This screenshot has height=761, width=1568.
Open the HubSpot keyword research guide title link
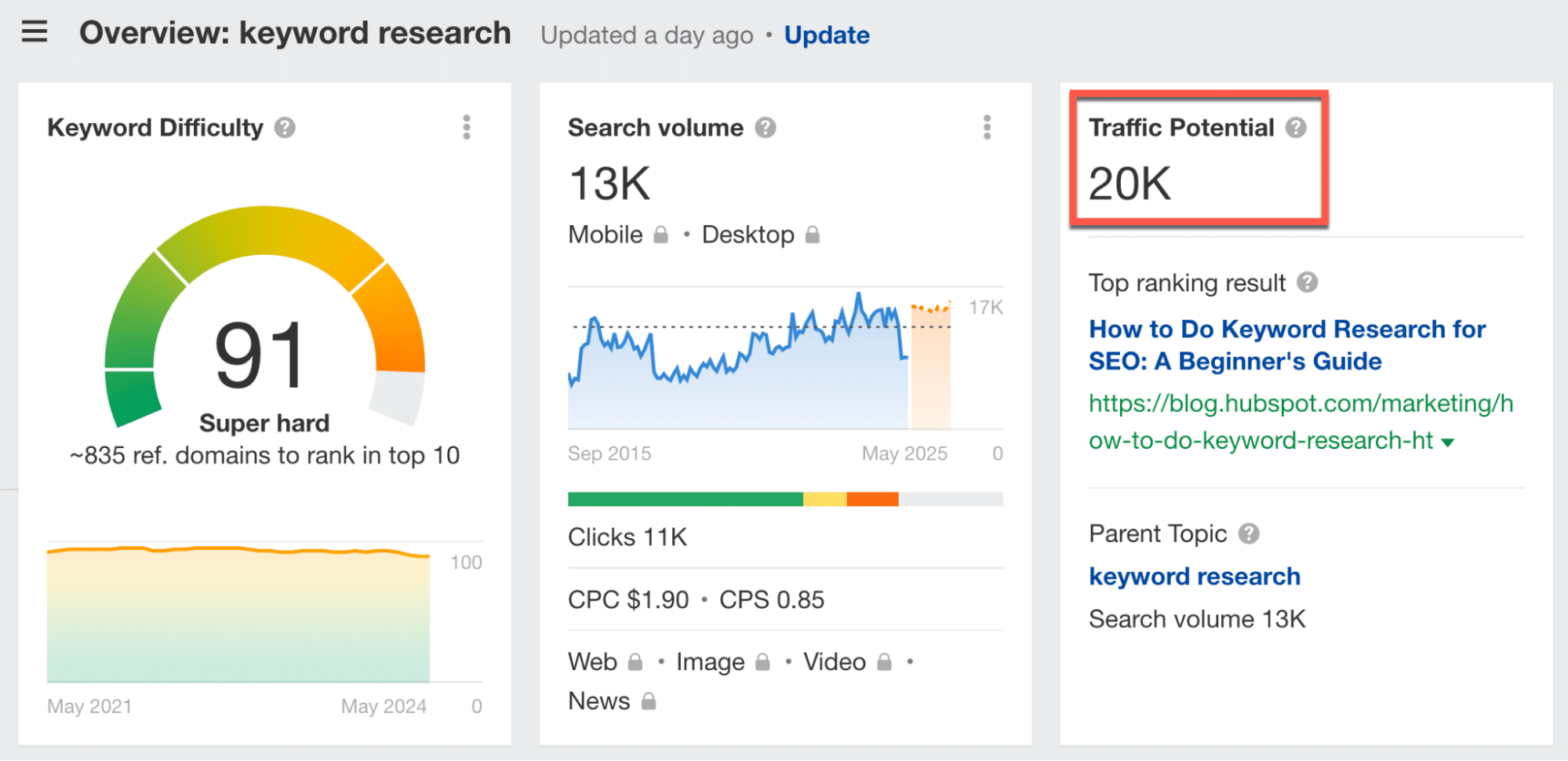[x=1286, y=345]
